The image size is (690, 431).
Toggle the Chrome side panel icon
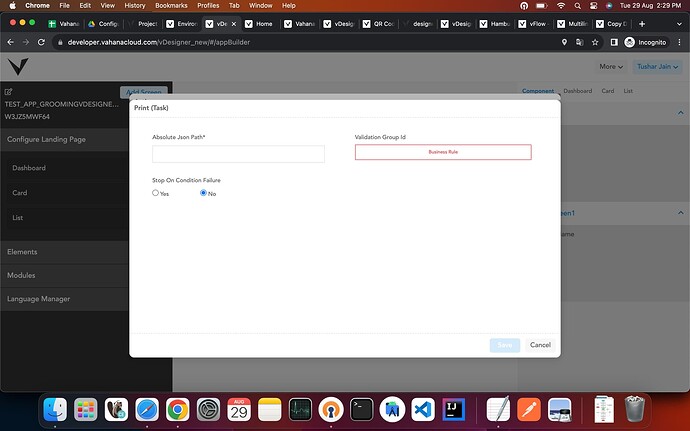coord(614,42)
